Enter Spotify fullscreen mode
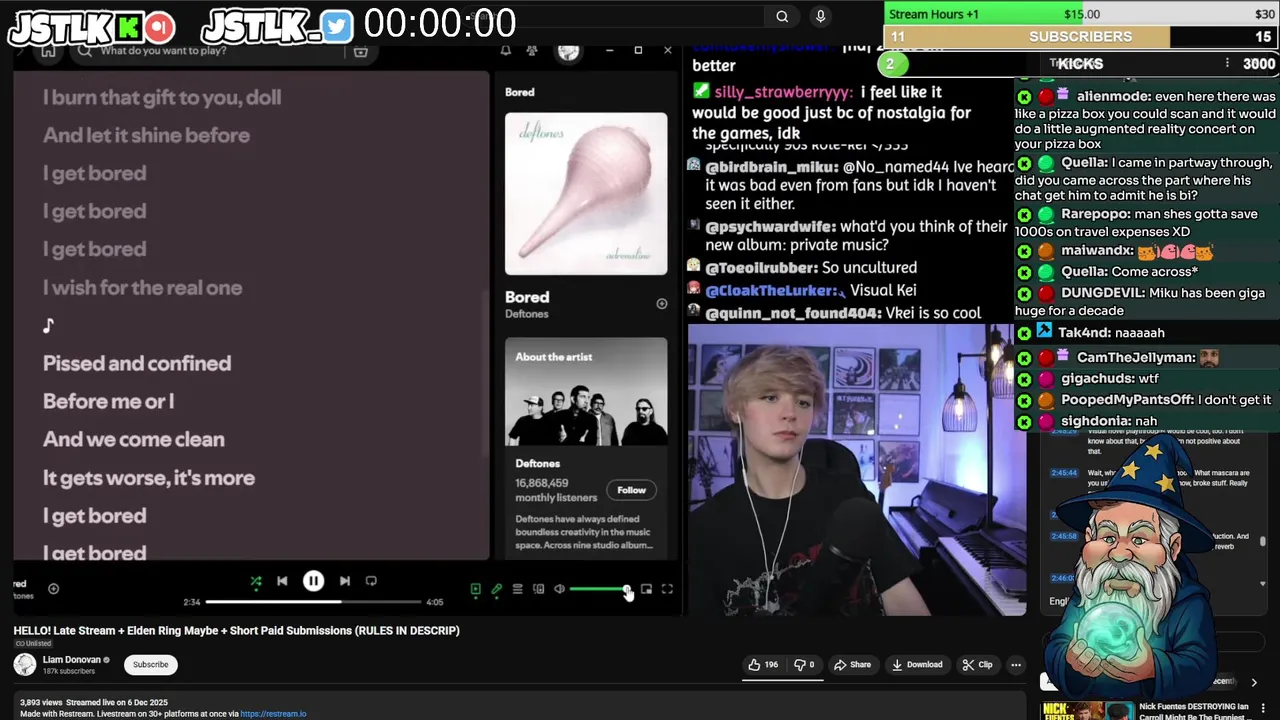The image size is (1280, 720). (x=667, y=590)
